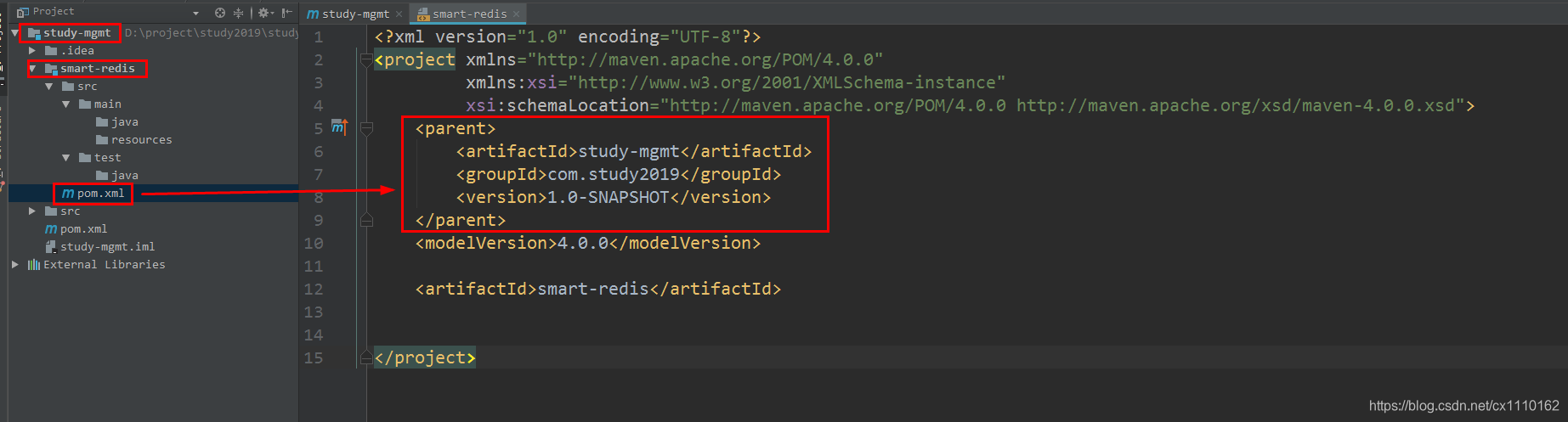
Task: Click the closing </project> tag
Action: (x=425, y=357)
